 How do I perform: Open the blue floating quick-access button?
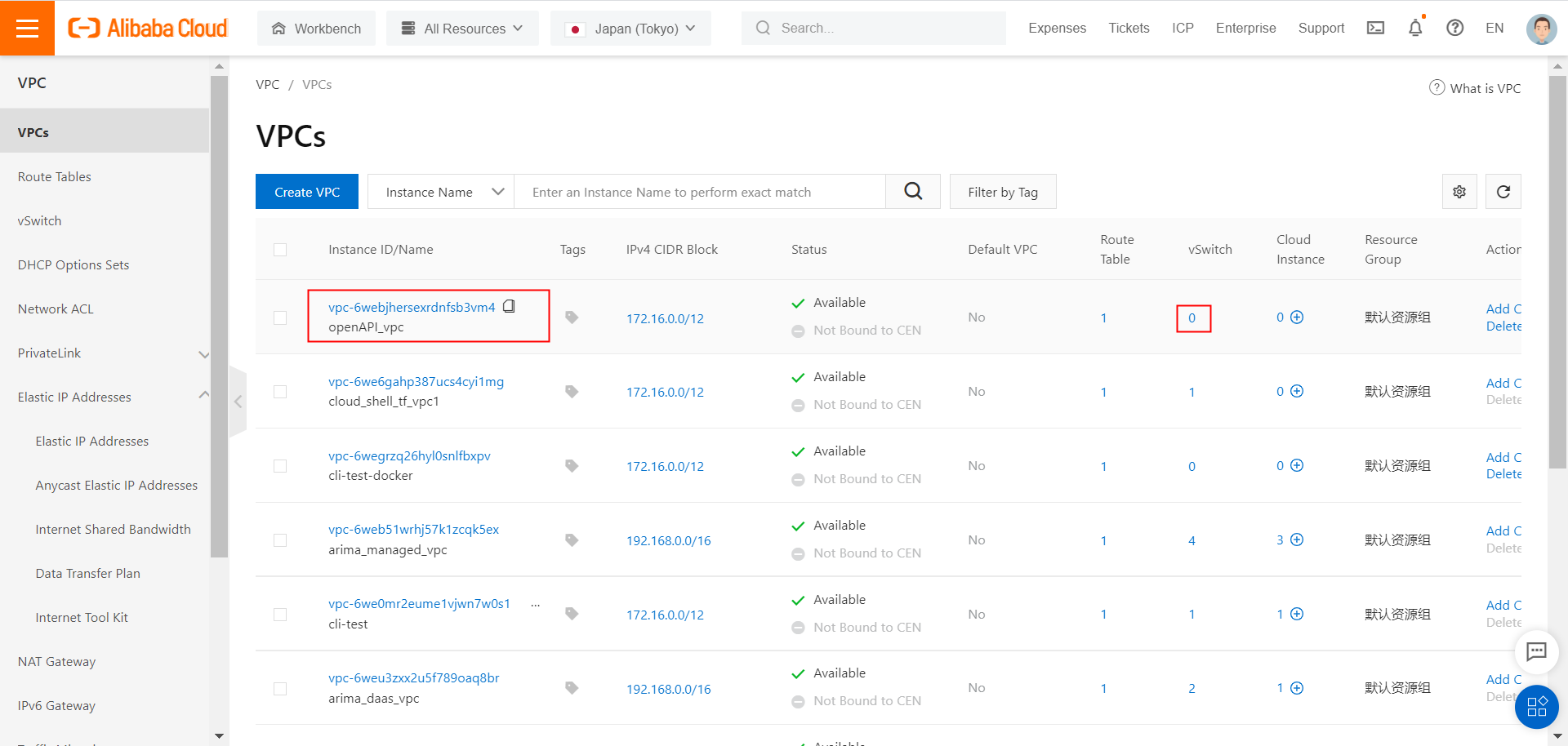[1536, 706]
